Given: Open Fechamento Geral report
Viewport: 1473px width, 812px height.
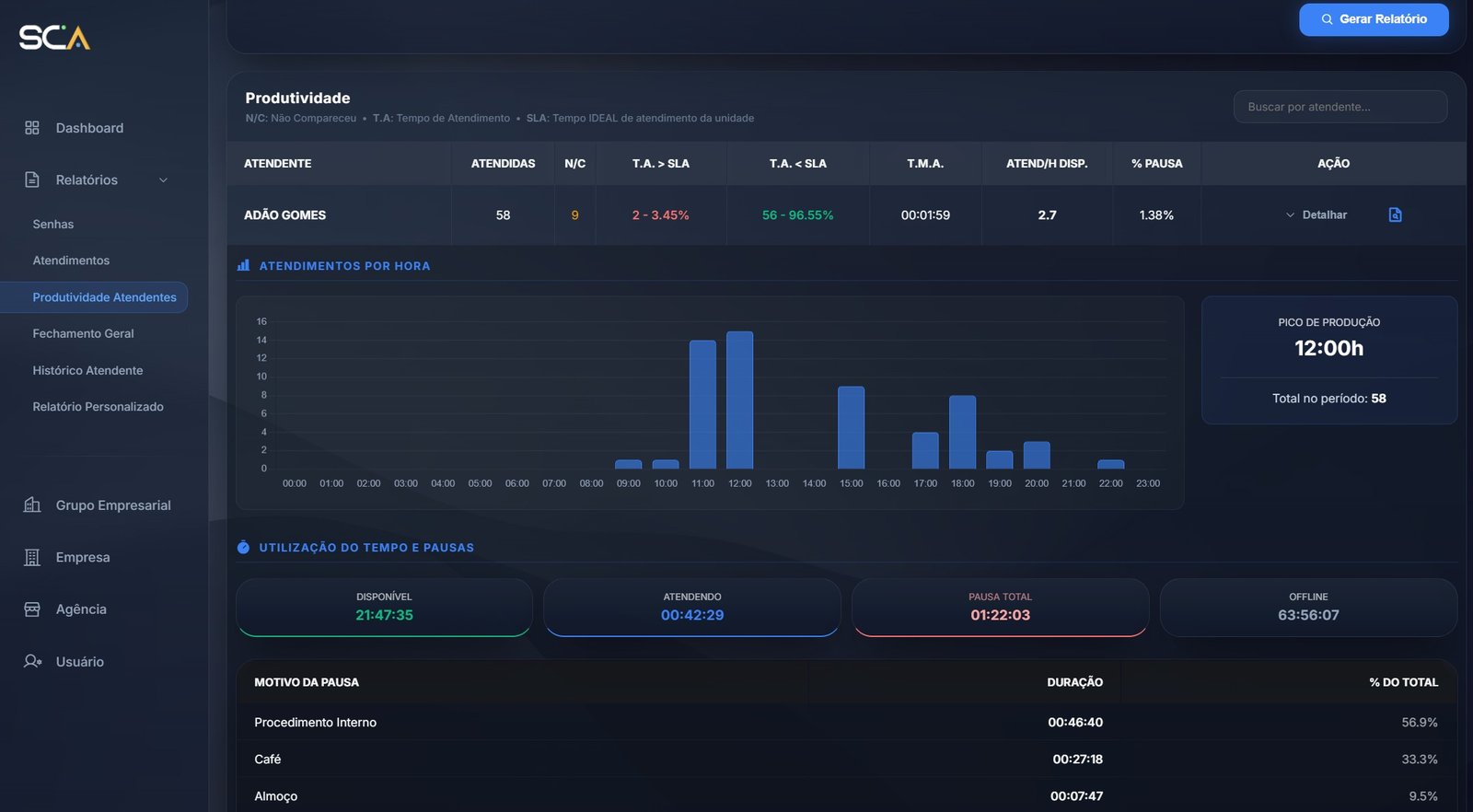Looking at the screenshot, I should pos(83,334).
